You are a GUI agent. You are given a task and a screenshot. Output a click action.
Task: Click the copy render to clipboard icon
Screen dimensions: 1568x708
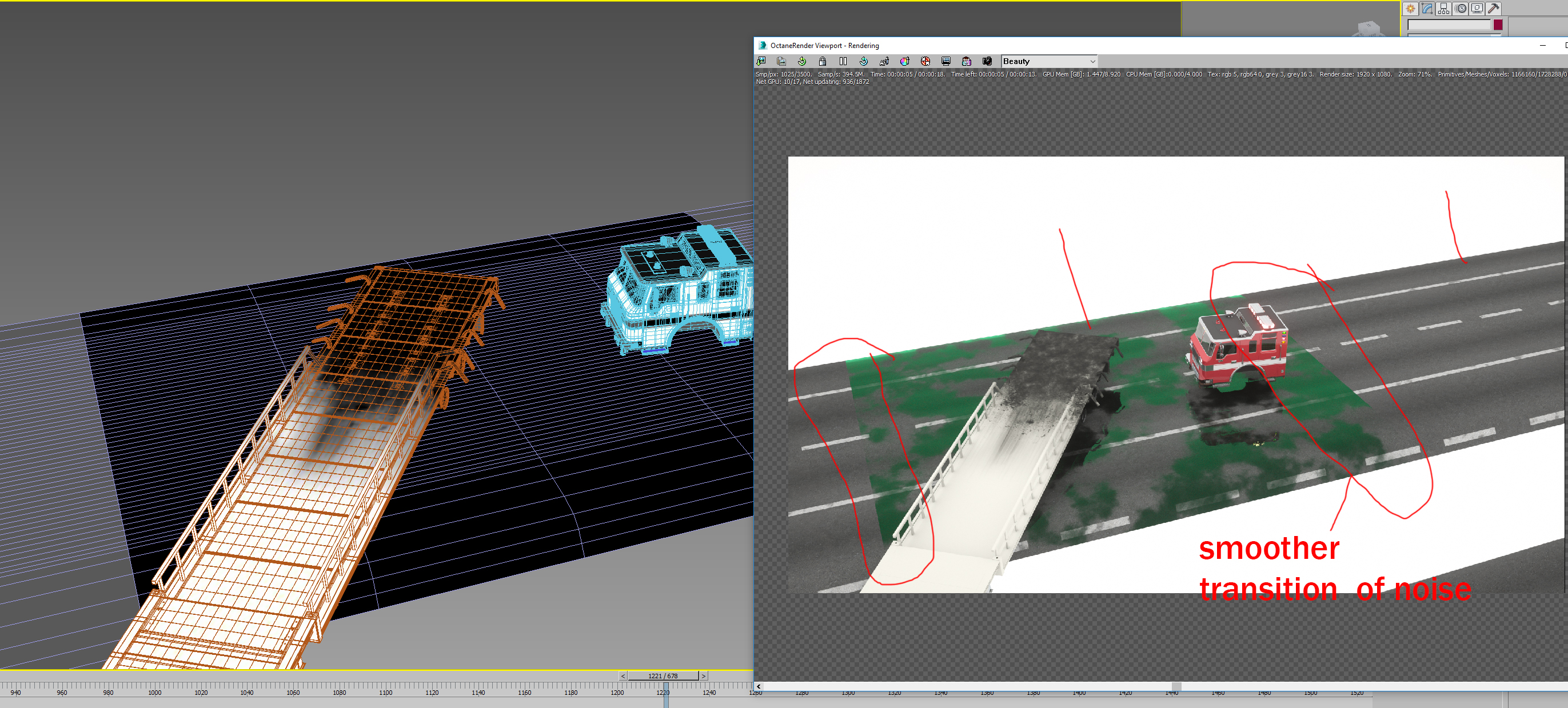(x=781, y=62)
